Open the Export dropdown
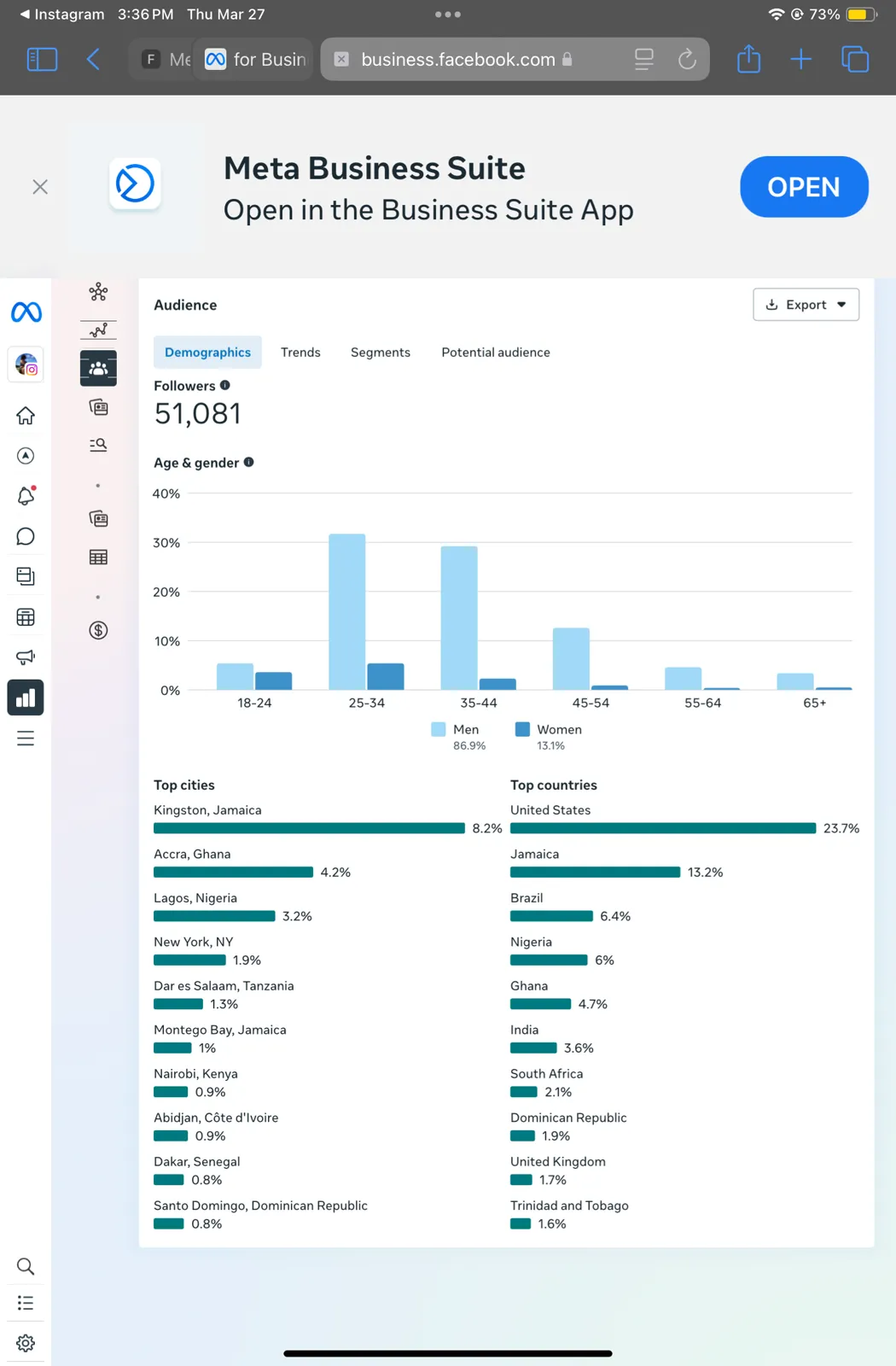 [x=806, y=305]
